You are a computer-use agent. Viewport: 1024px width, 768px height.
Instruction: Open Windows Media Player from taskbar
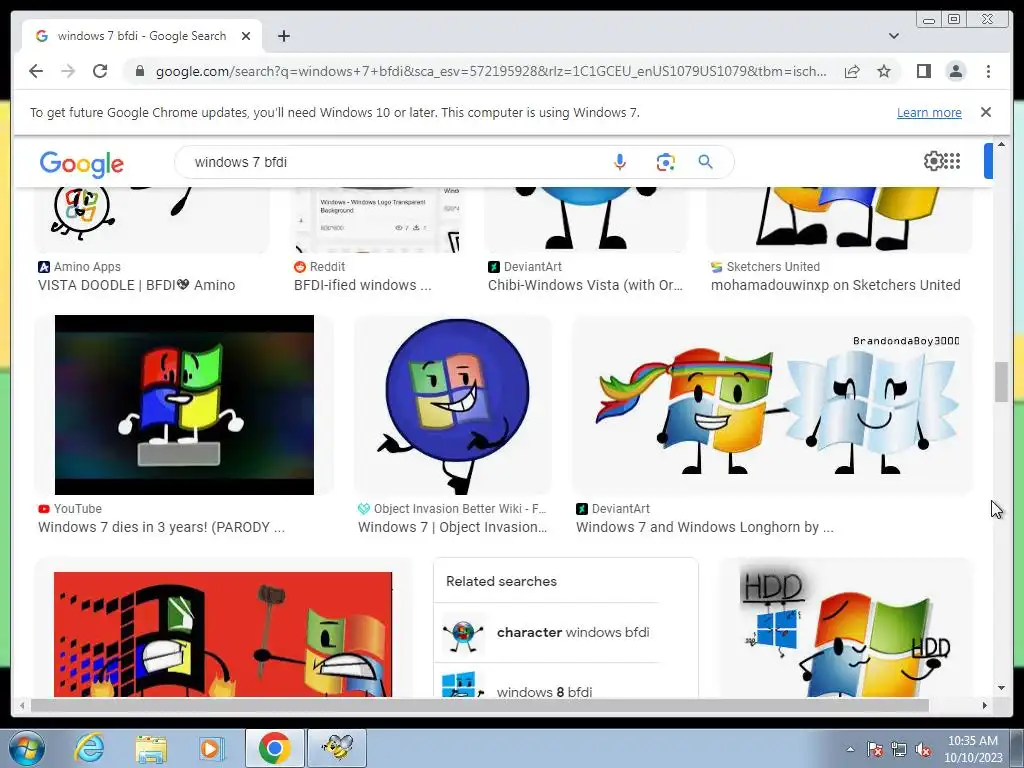[211, 748]
